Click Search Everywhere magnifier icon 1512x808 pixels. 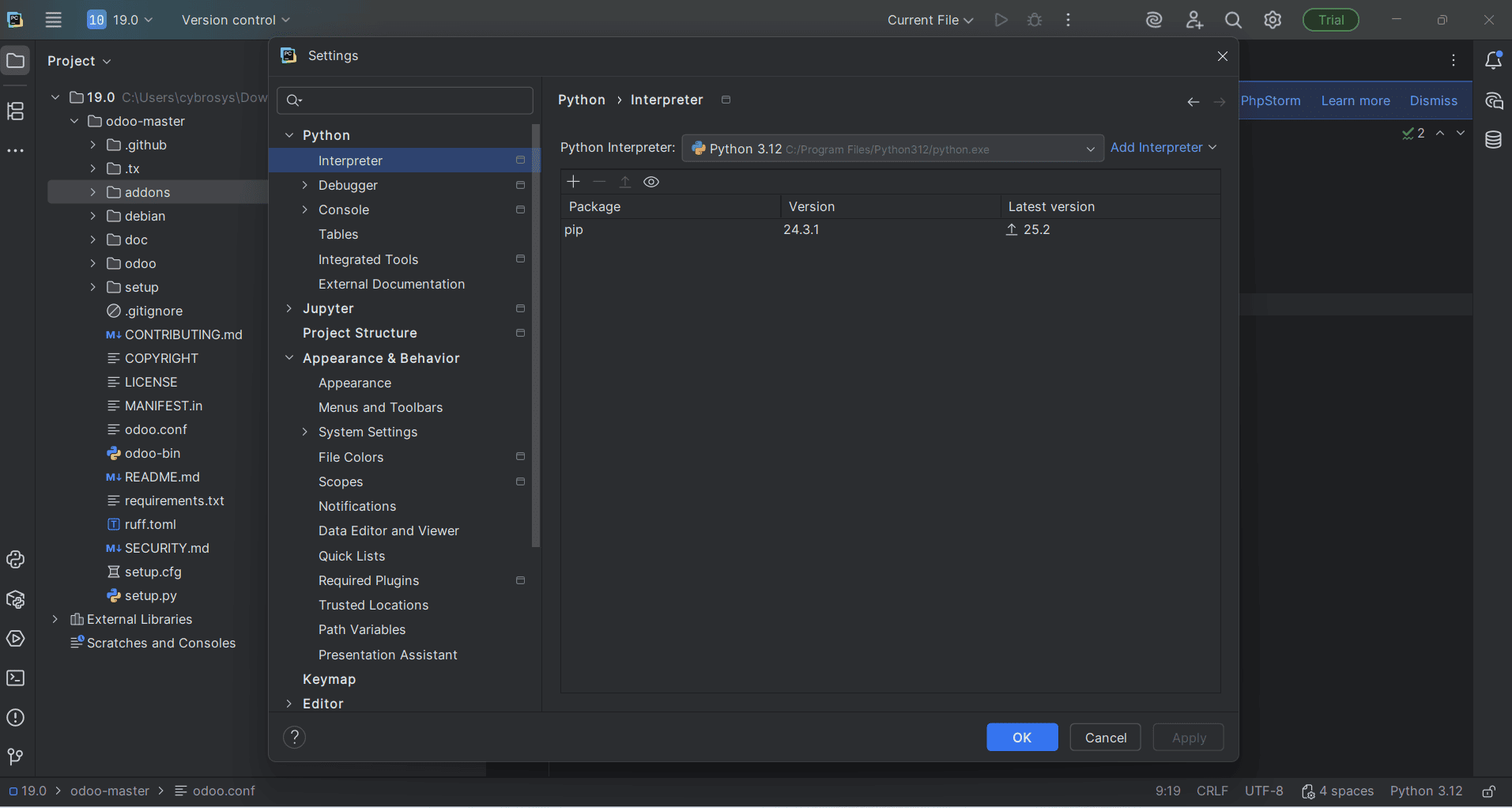pyautogui.click(x=1233, y=20)
